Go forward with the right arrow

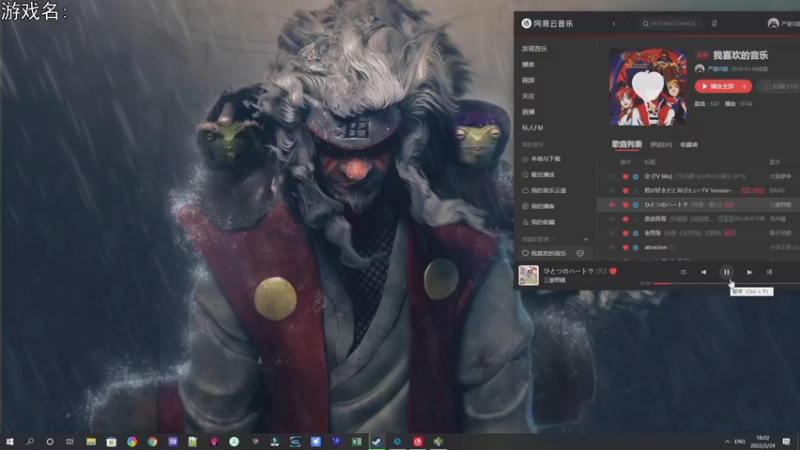point(628,23)
